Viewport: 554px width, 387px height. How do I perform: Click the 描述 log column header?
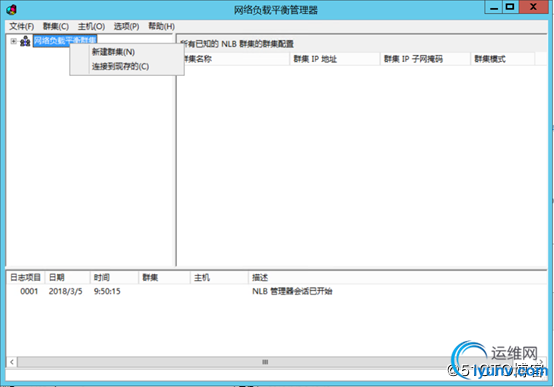397,277
